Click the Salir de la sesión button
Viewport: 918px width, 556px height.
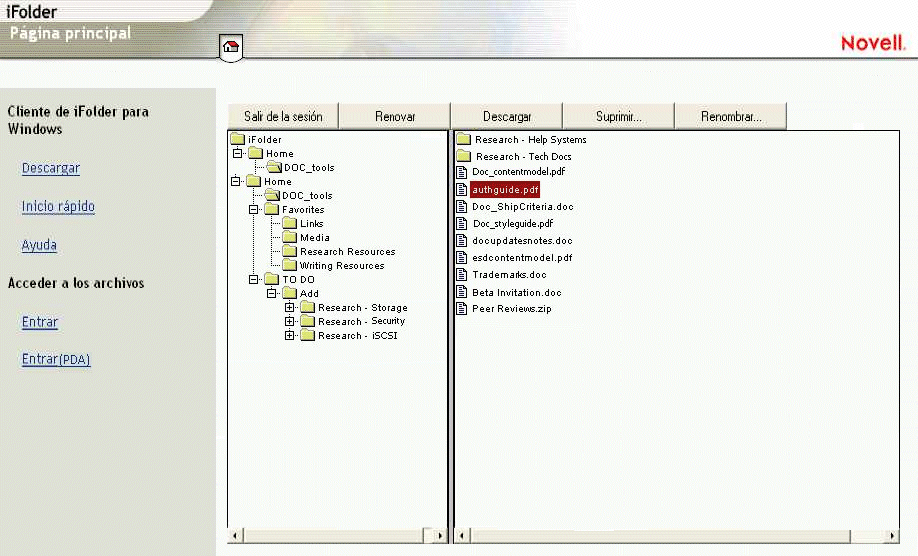[x=283, y=116]
